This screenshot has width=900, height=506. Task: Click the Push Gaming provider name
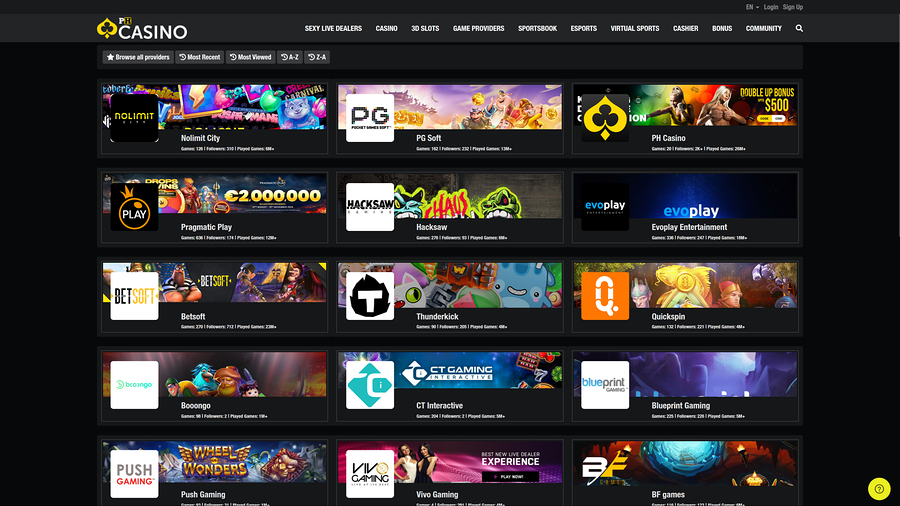[203, 494]
